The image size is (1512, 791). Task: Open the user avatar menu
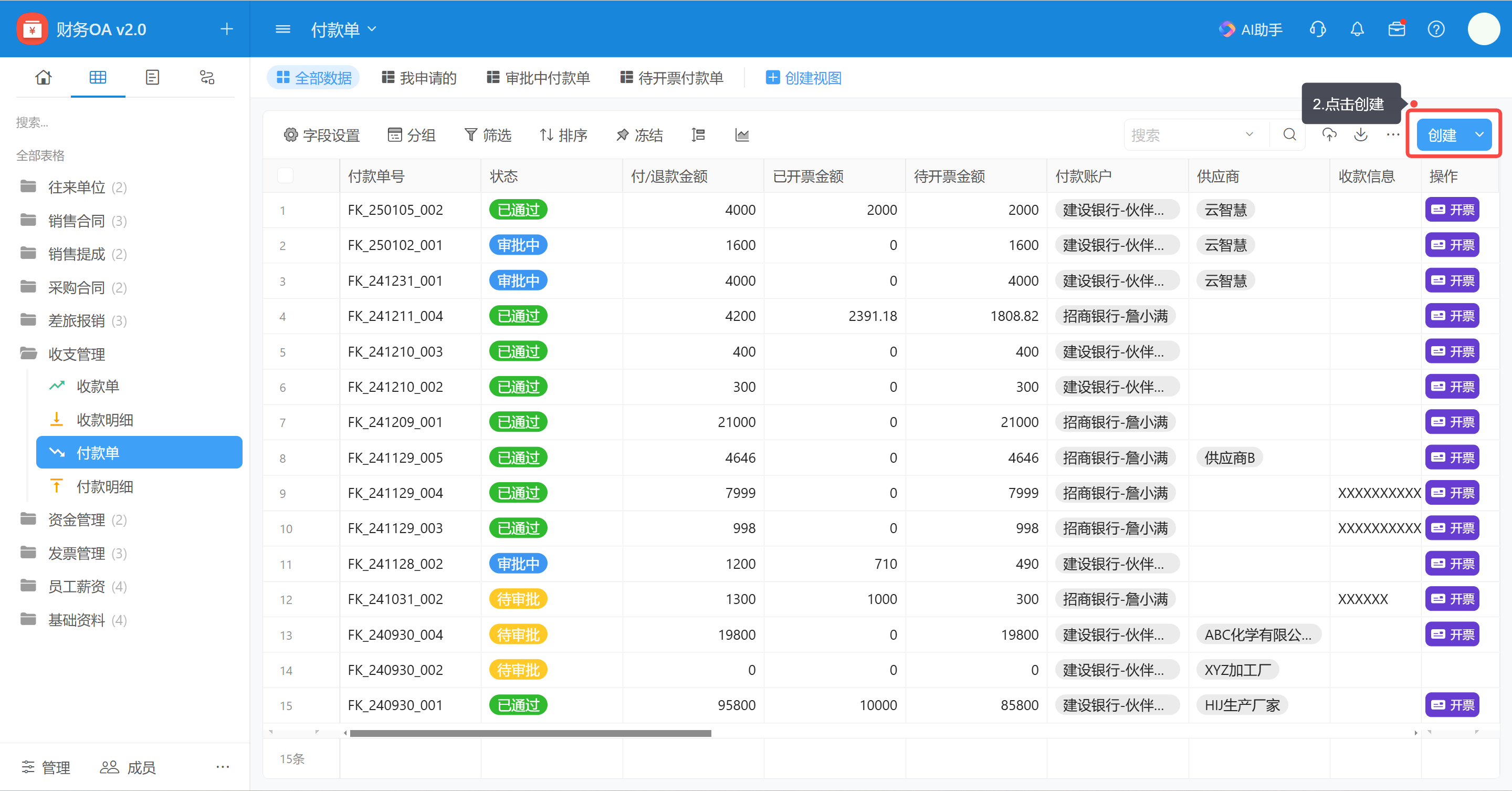pyautogui.click(x=1484, y=29)
